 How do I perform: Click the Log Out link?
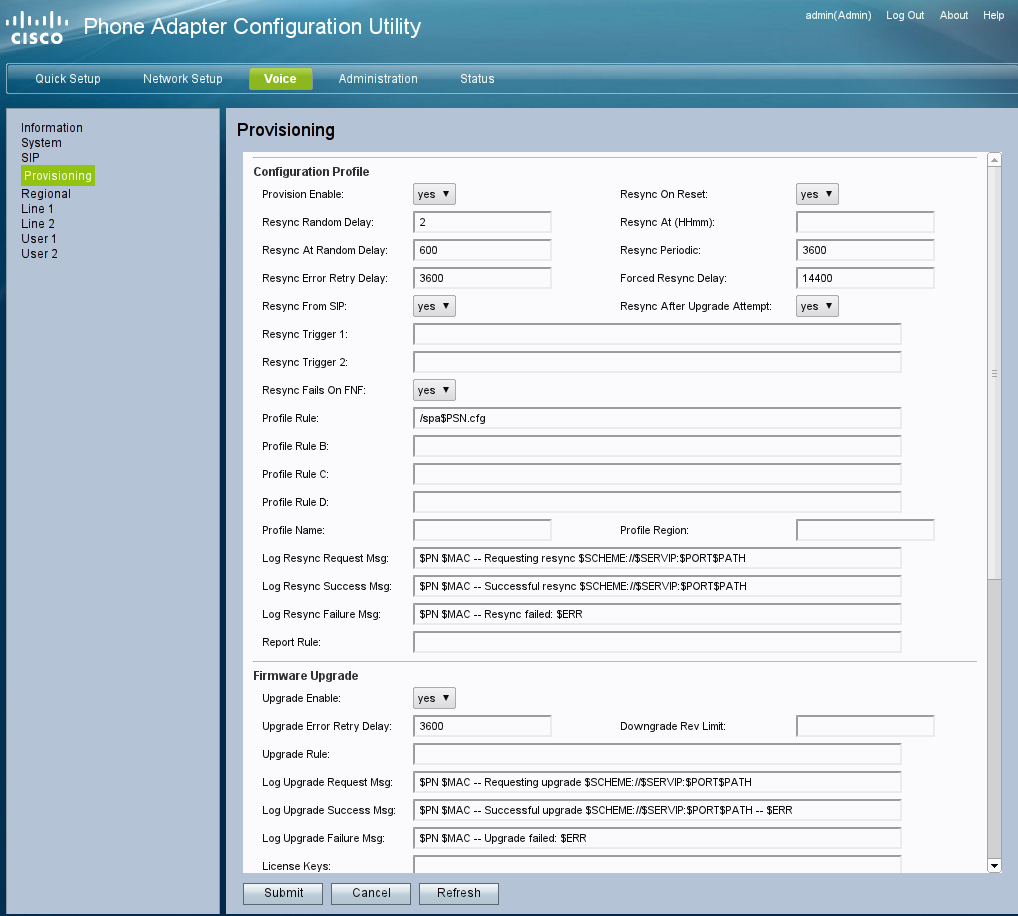905,16
